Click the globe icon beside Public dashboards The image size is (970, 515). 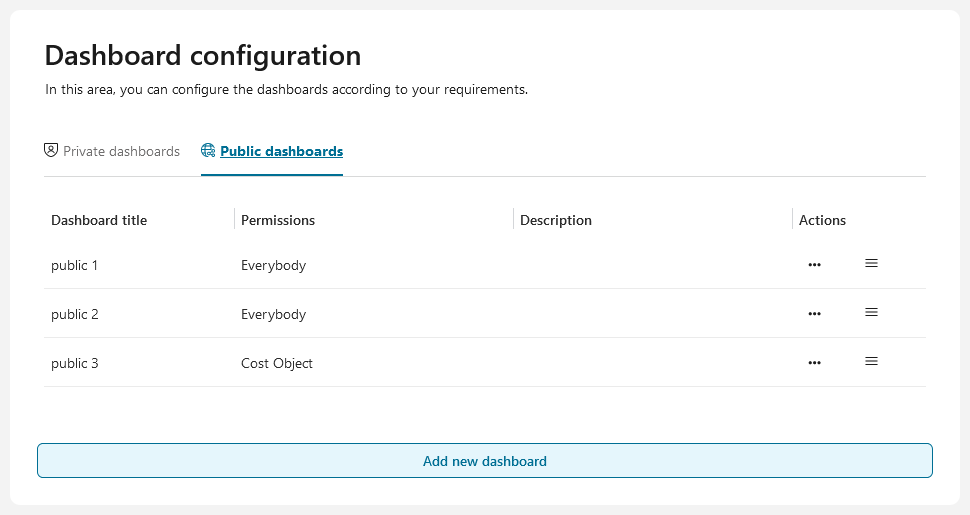pyautogui.click(x=208, y=150)
